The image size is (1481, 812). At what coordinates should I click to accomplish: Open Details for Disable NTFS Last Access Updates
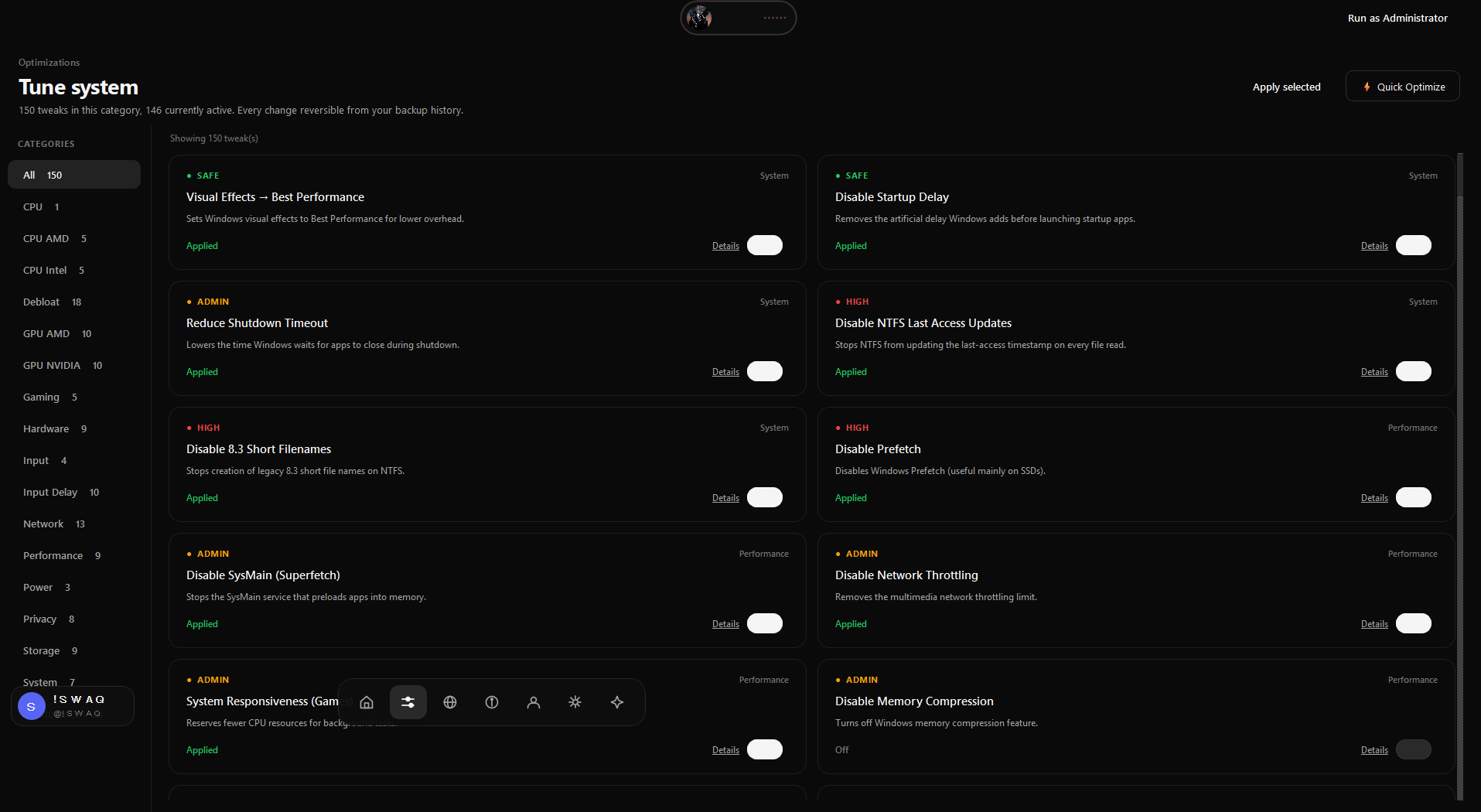(x=1374, y=372)
